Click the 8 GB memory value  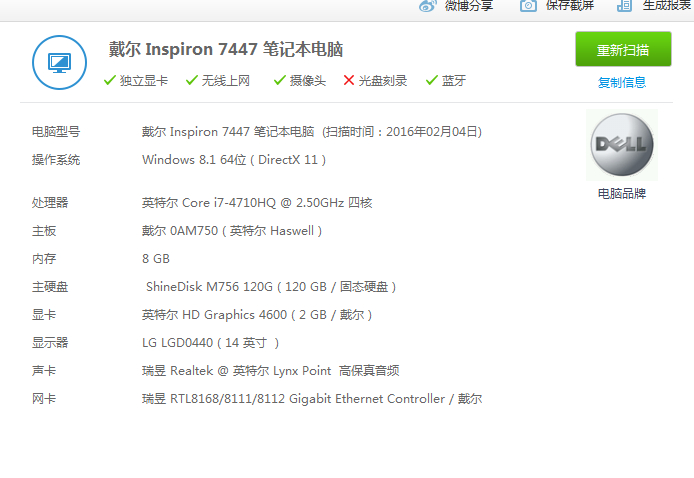click(x=156, y=259)
